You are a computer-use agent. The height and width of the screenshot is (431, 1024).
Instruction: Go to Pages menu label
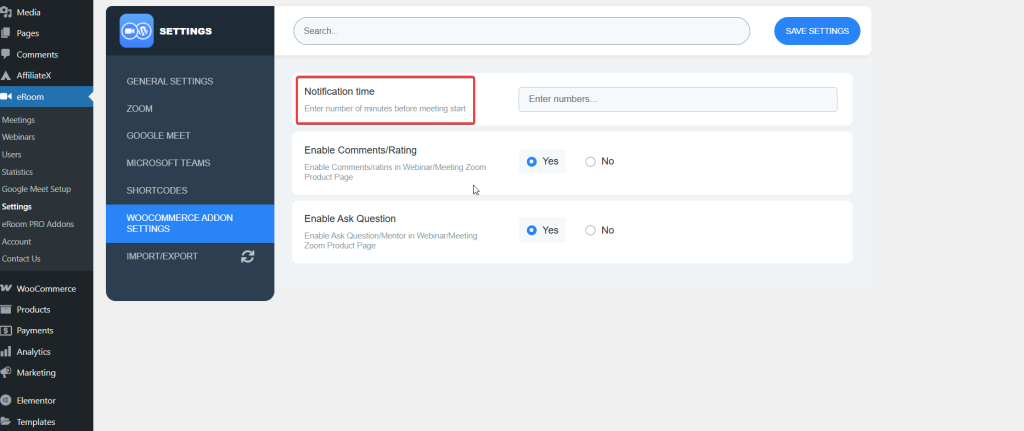pos(28,33)
